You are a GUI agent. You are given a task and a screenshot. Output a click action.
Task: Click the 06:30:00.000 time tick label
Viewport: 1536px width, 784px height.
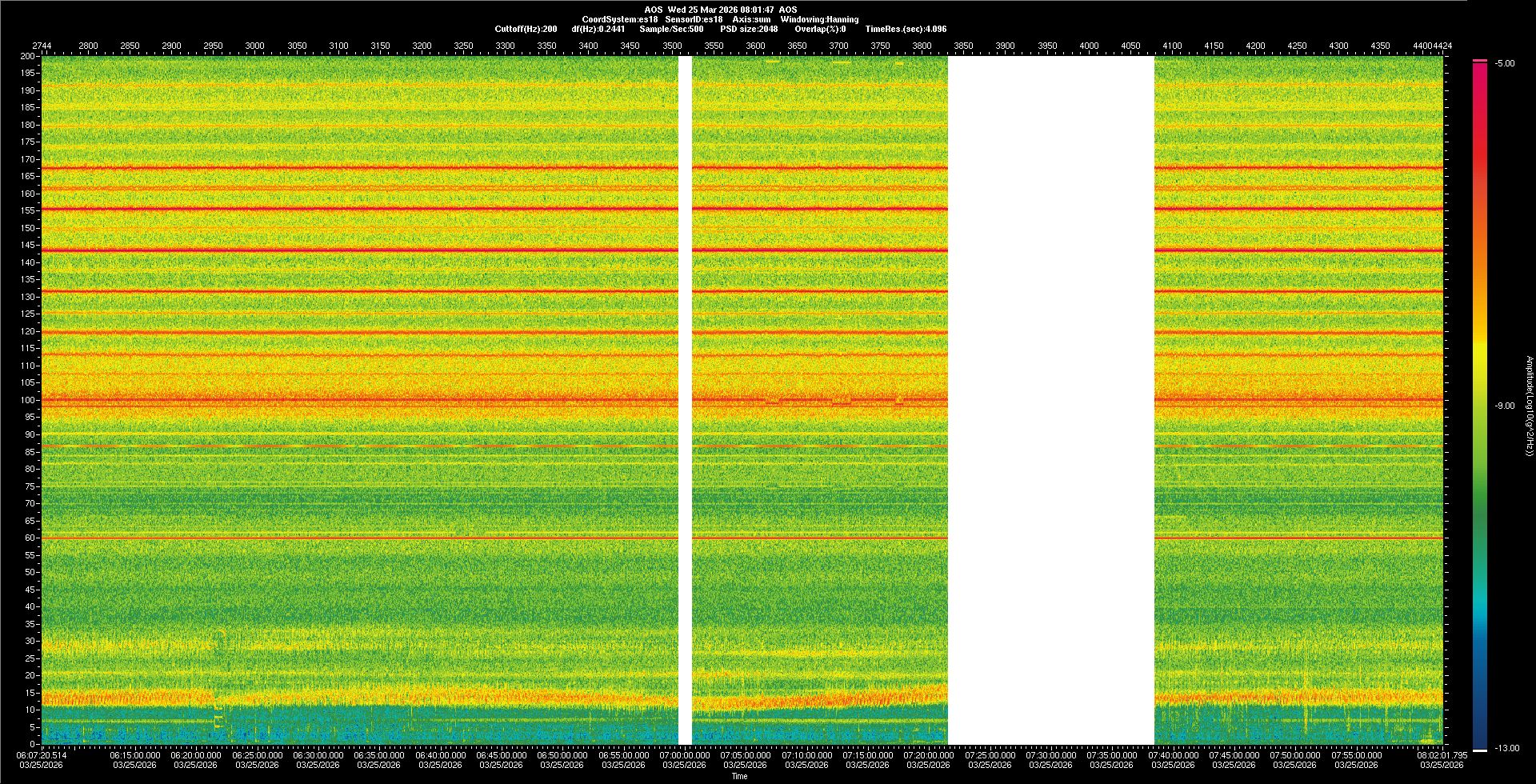tap(318, 755)
